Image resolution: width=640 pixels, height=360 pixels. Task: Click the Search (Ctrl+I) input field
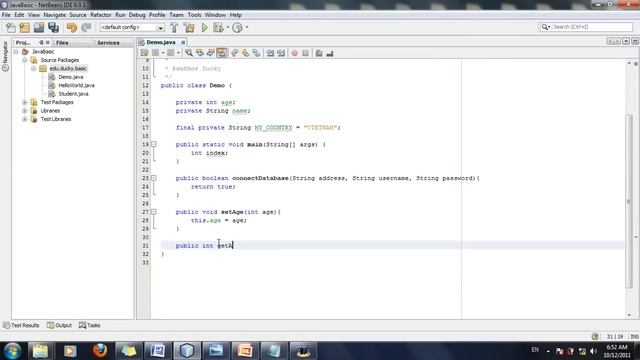tap(591, 27)
